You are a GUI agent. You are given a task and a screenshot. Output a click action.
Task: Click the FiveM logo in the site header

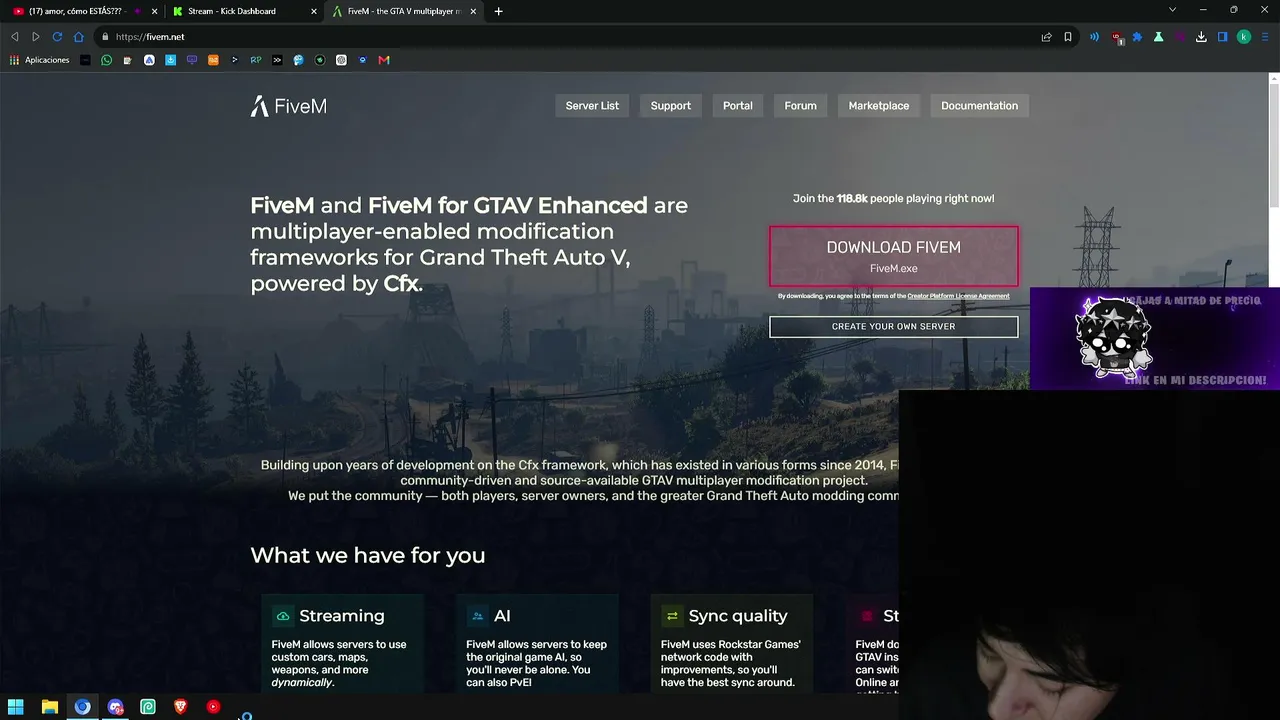(288, 106)
